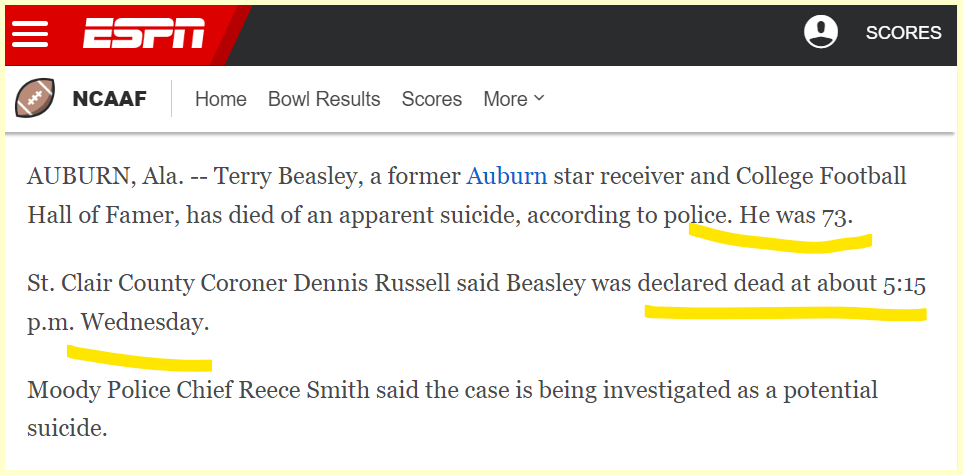Open the user profile icon
Screen dimensions: 963x475
[x=821, y=32]
